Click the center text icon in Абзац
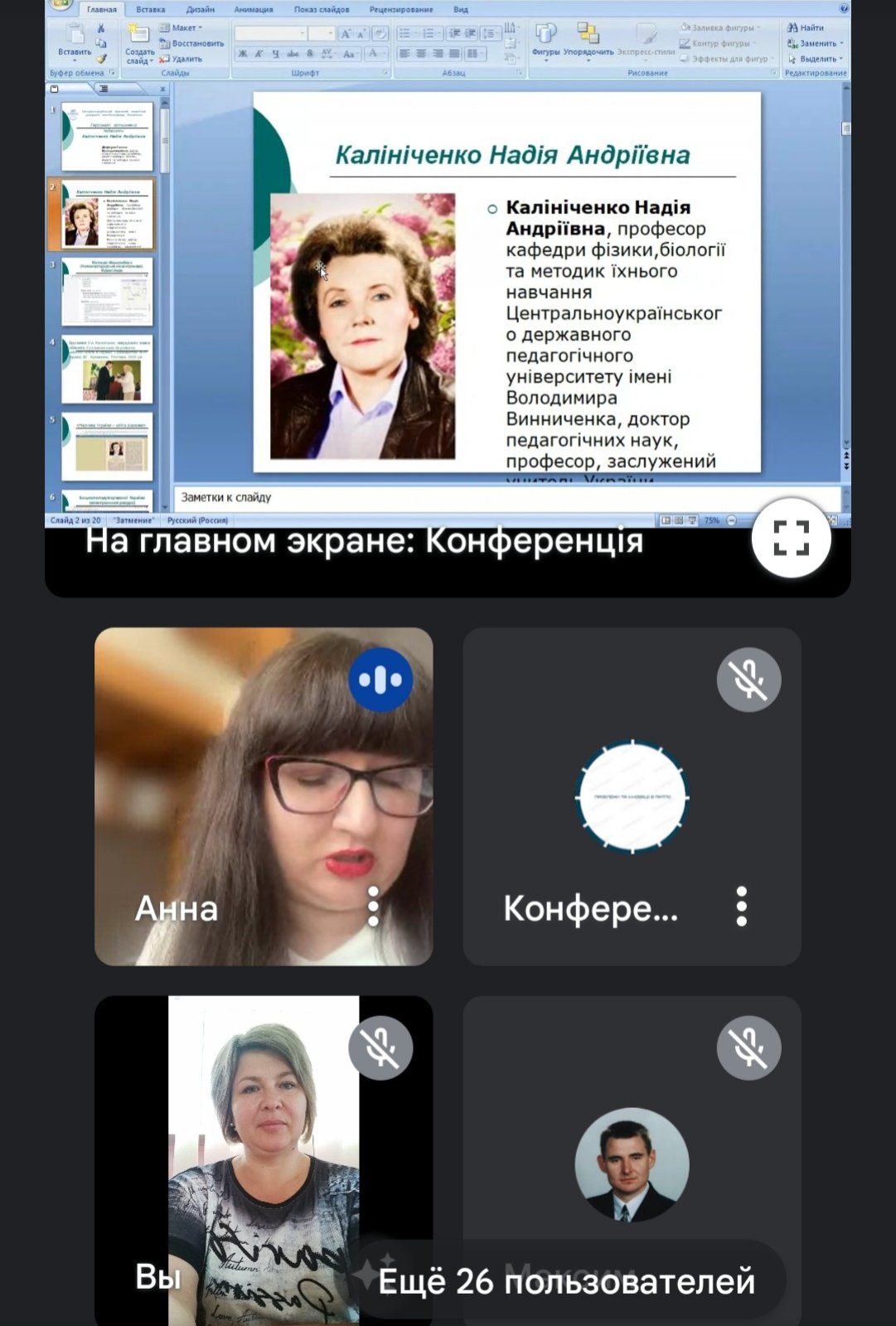Screen dimensions: 896x1326 pos(421,54)
